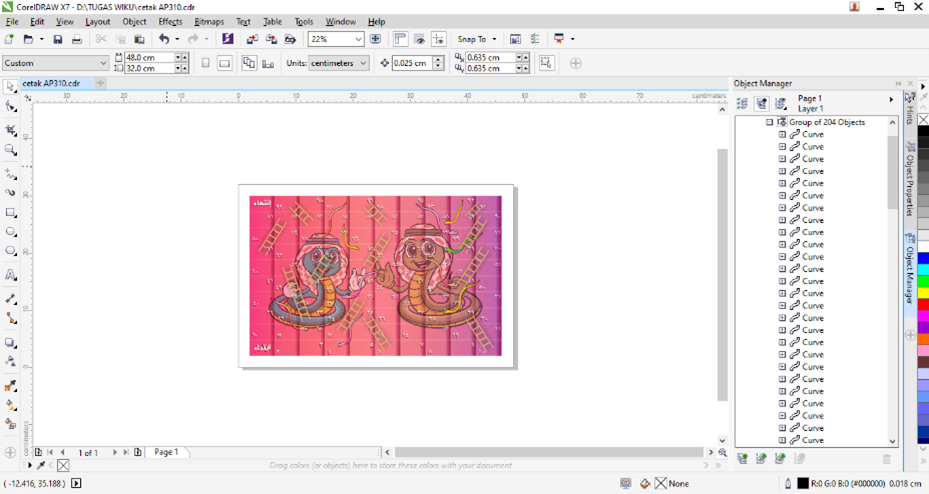Select the Shape edit tool
Screen dimensions: 929x494
(x=10, y=107)
